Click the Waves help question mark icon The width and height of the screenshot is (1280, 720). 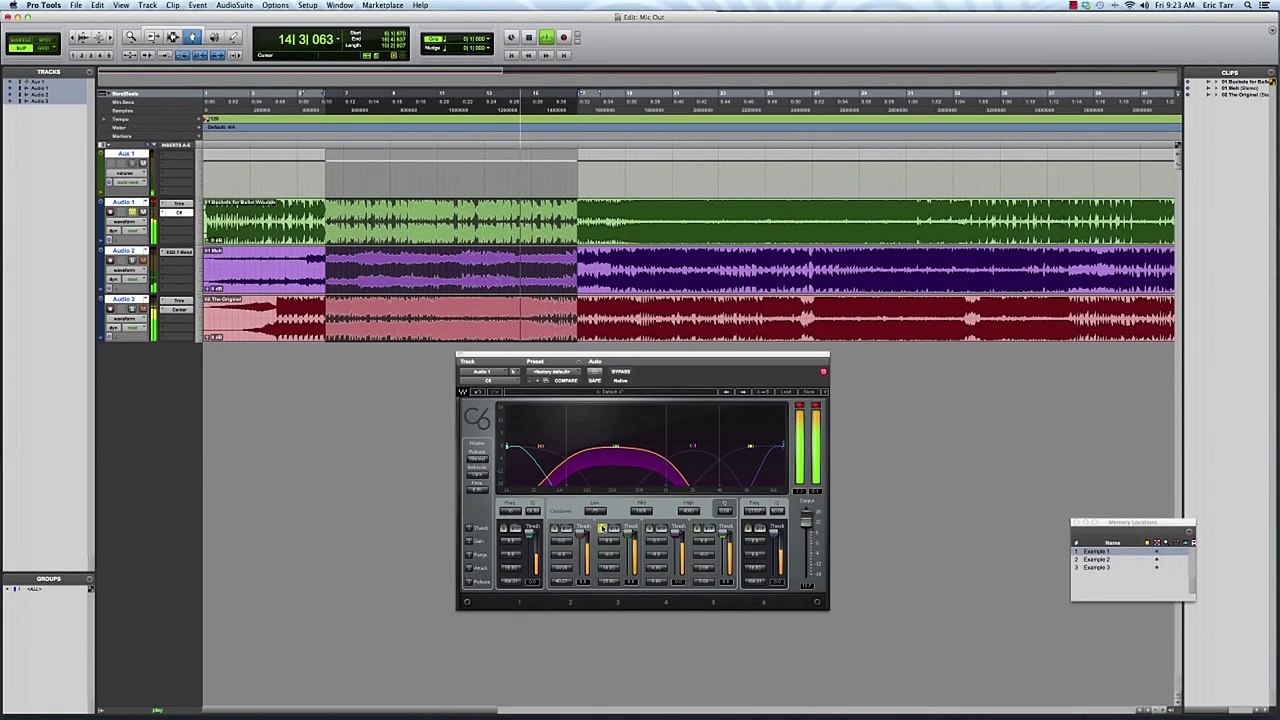(825, 392)
